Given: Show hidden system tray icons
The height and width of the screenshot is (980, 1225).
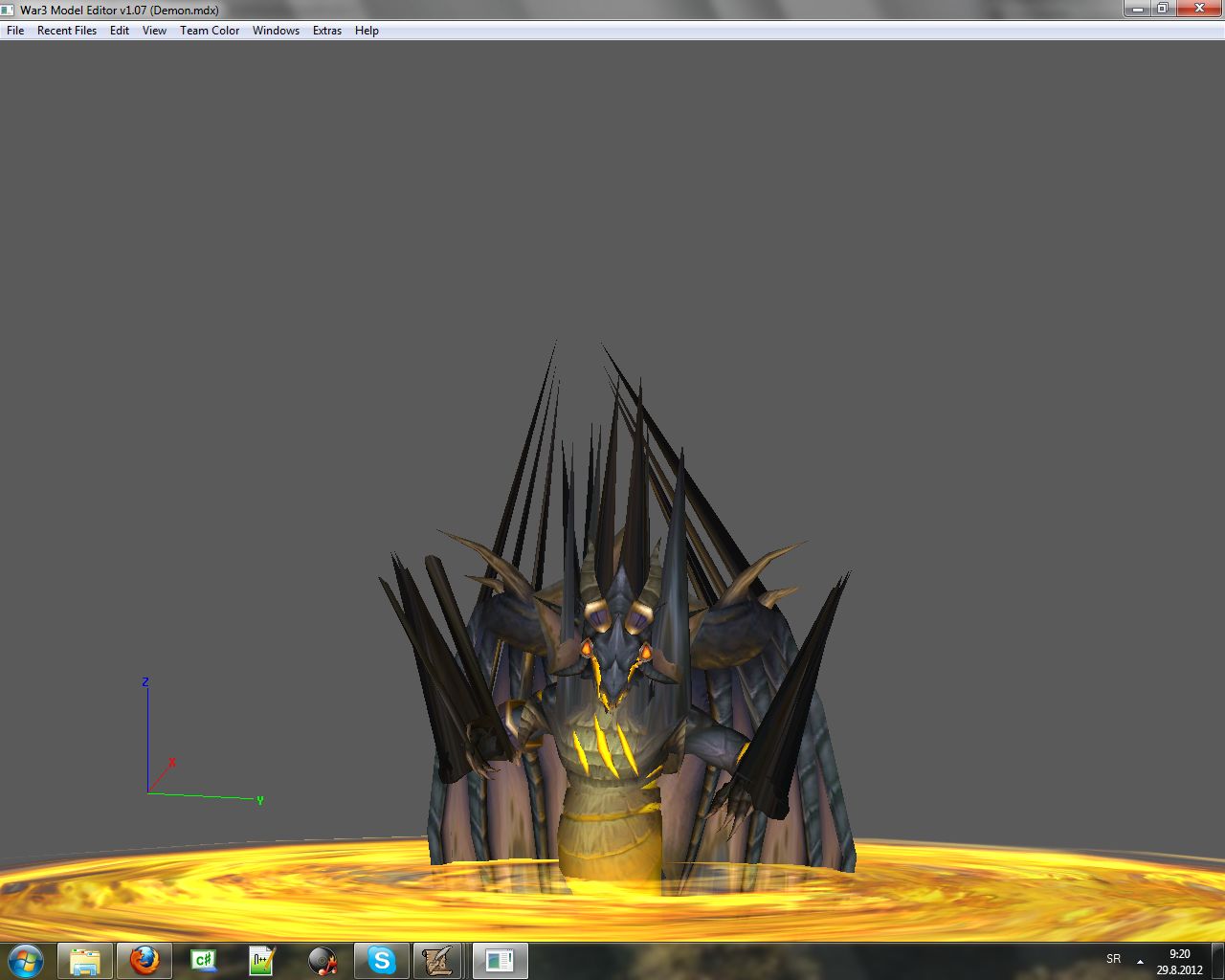Looking at the screenshot, I should (x=1140, y=961).
